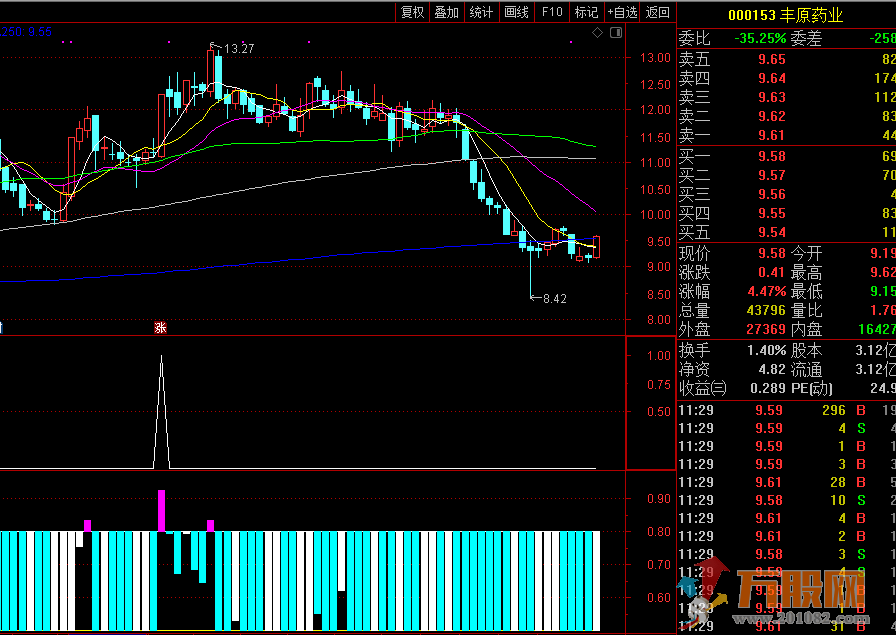
Task: Click the diamond icon above the chart
Action: [597, 33]
